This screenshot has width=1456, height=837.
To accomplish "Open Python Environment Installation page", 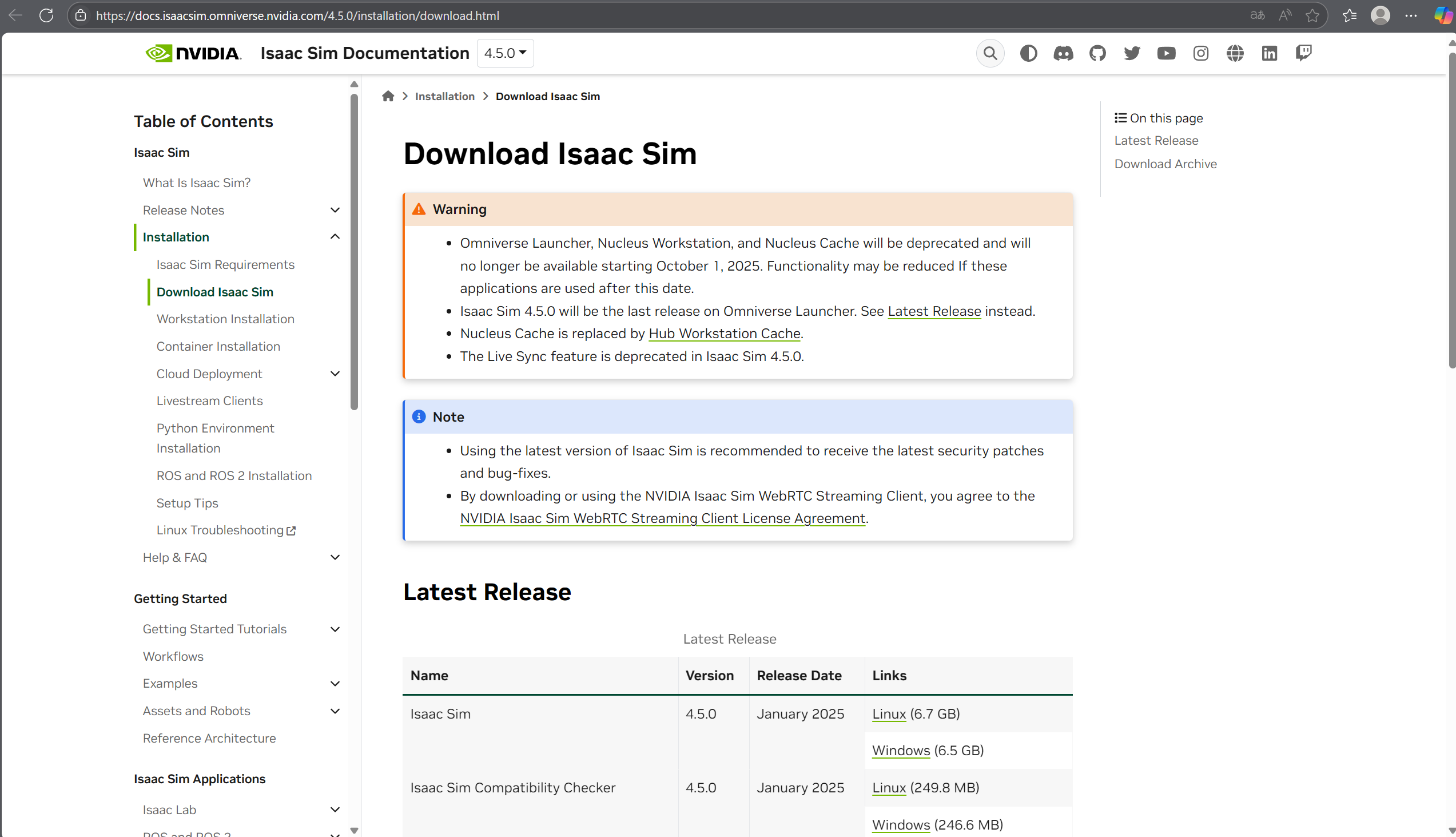I will coord(215,438).
